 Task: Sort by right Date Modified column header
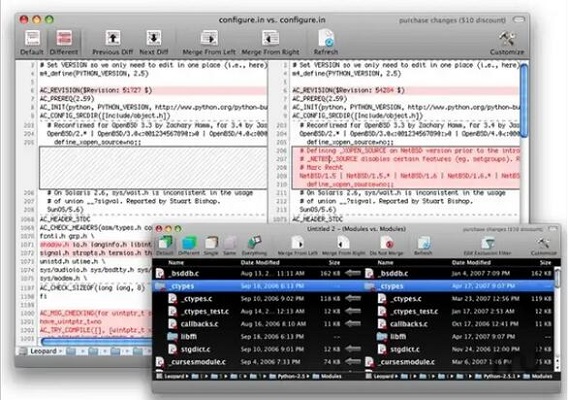pos(471,262)
